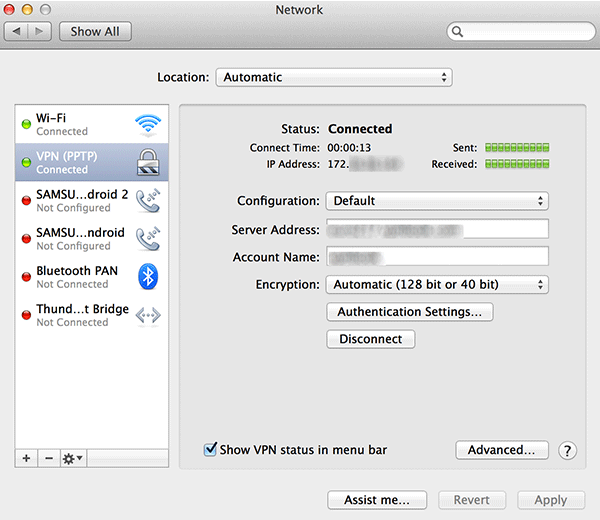This screenshot has width=600, height=520.
Task: Click phone icon for SAMSU...droid 2
Action: [148, 201]
